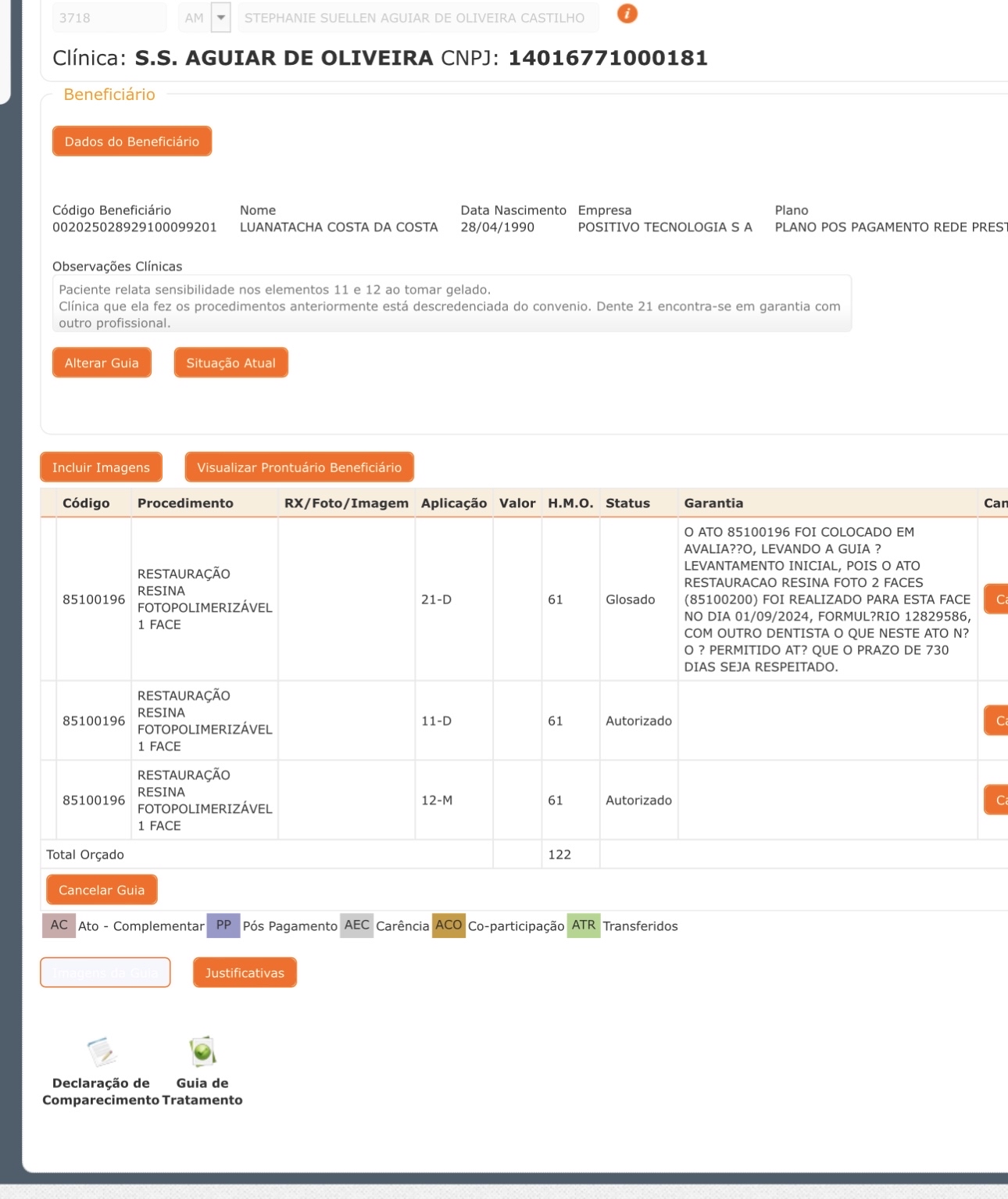The height and width of the screenshot is (1199, 1008).
Task: Click the Cancelar Guia button
Action: tap(102, 889)
